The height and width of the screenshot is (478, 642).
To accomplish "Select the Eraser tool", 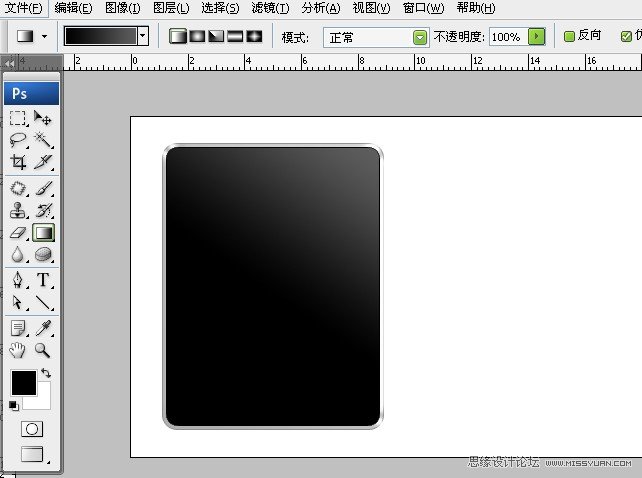I will pos(18,233).
